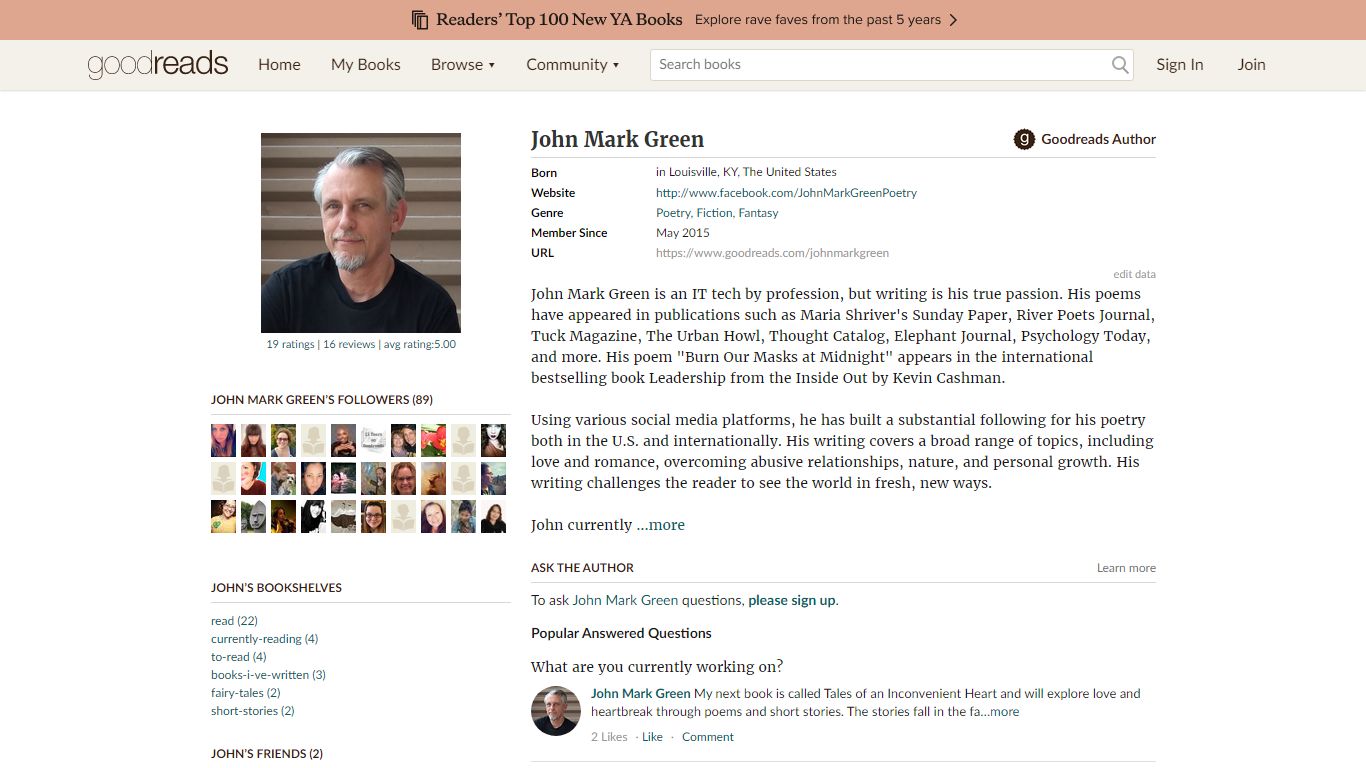Screen dimensions: 1366x768
Task: Click the Goodreads Author badge icon
Action: [x=1024, y=139]
